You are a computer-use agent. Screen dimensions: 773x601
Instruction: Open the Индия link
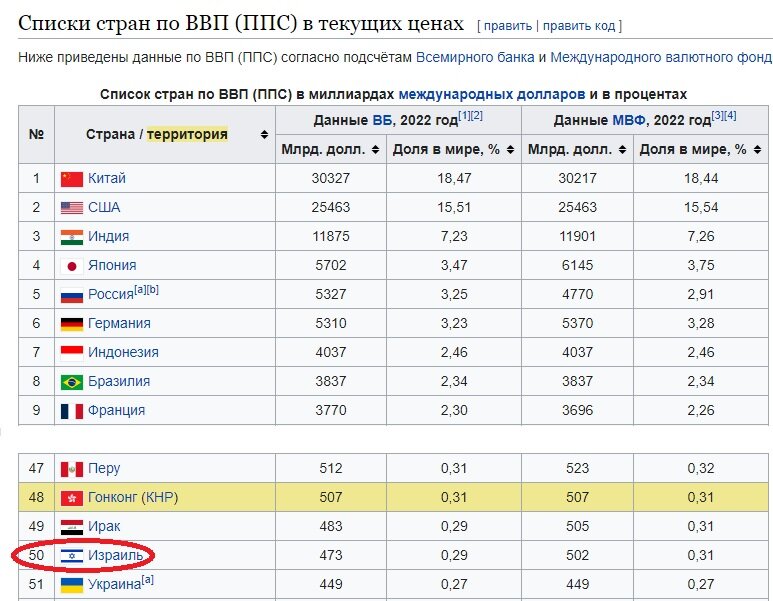point(108,236)
